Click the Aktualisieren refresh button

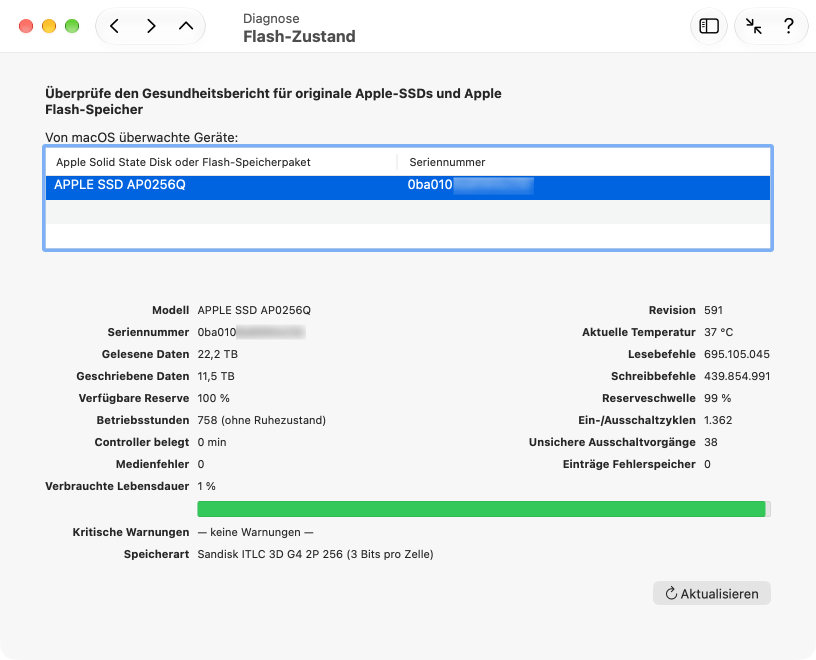[711, 593]
